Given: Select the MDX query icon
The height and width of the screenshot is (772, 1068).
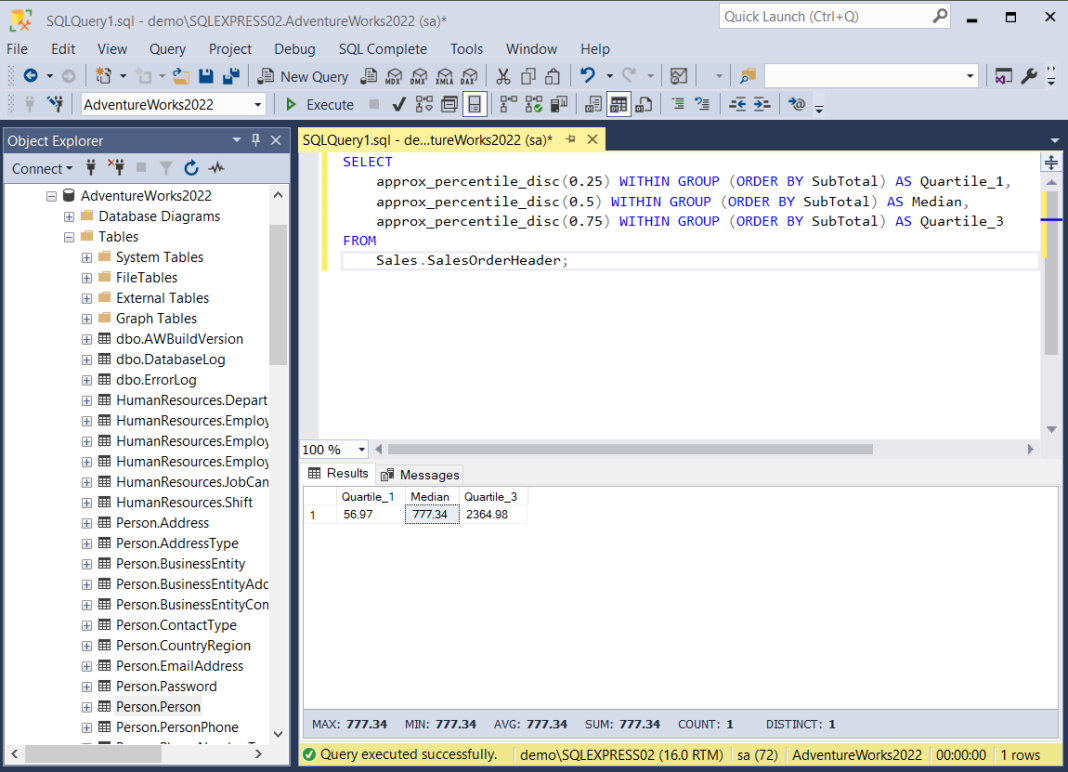Looking at the screenshot, I should (394, 76).
